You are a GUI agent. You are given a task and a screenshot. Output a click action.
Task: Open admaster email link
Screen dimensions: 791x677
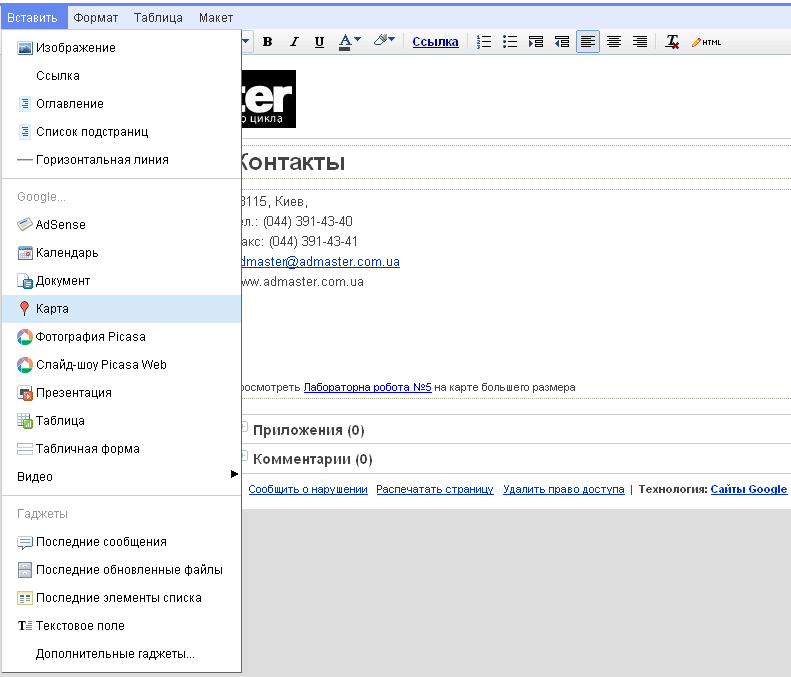[x=321, y=262]
